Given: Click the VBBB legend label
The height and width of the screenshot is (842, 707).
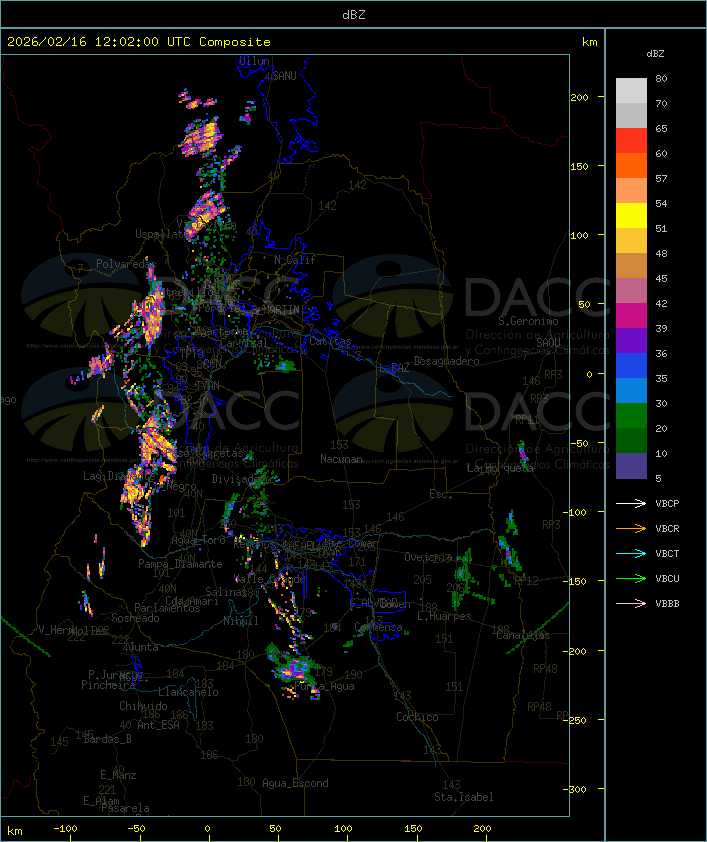Looking at the screenshot, I should click(667, 604).
